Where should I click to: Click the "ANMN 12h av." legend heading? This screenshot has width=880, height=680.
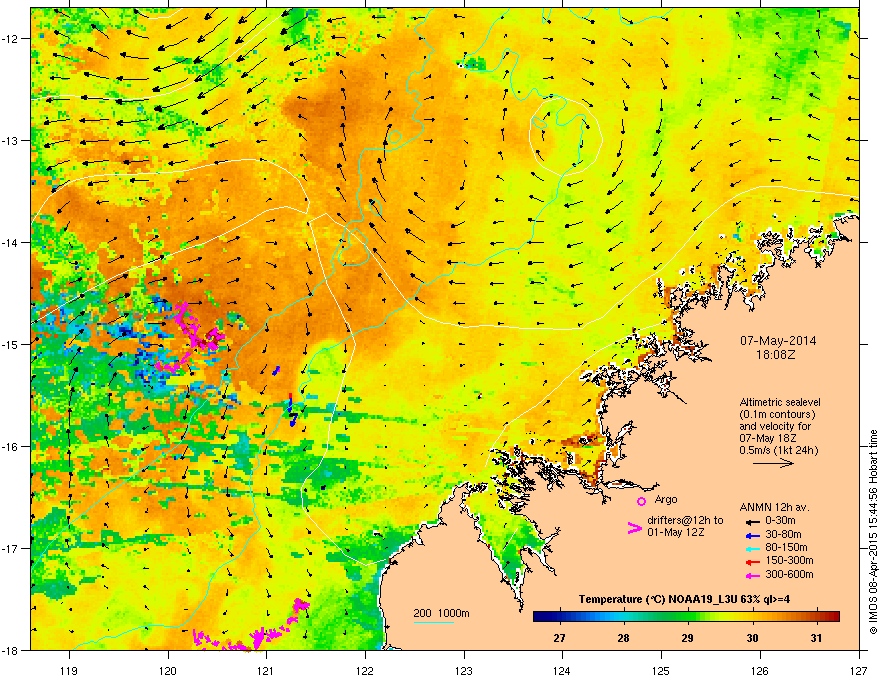[774, 507]
